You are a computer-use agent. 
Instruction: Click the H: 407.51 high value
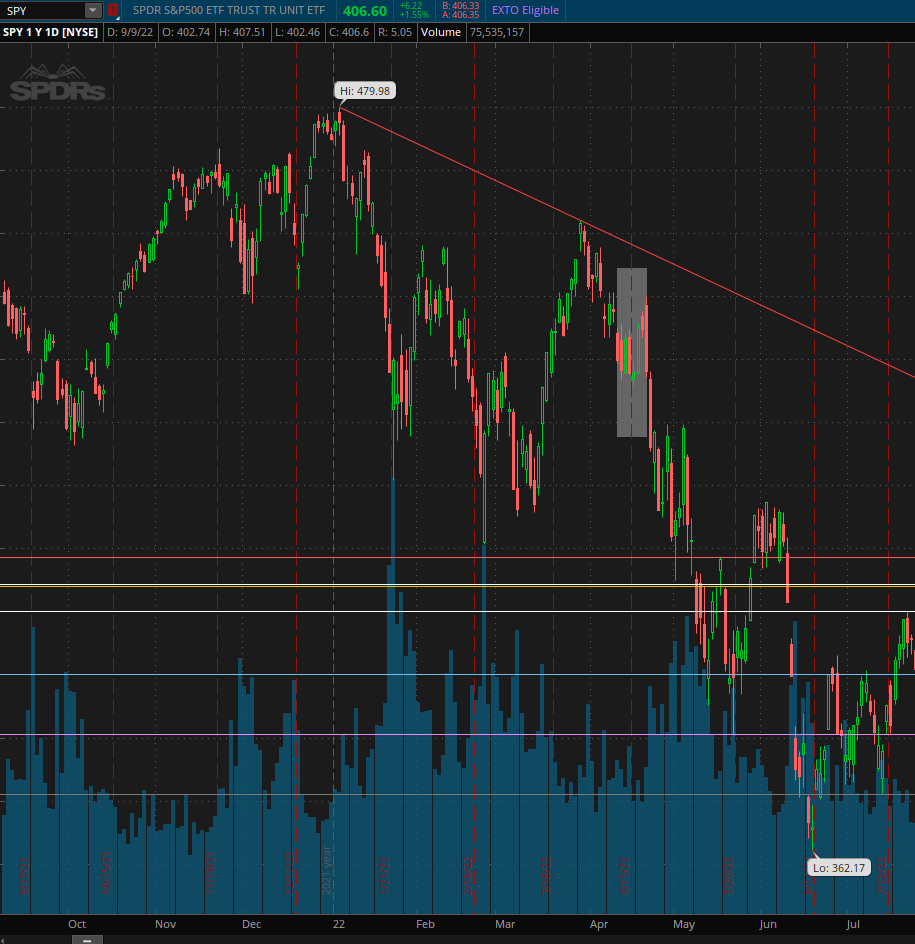(242, 32)
